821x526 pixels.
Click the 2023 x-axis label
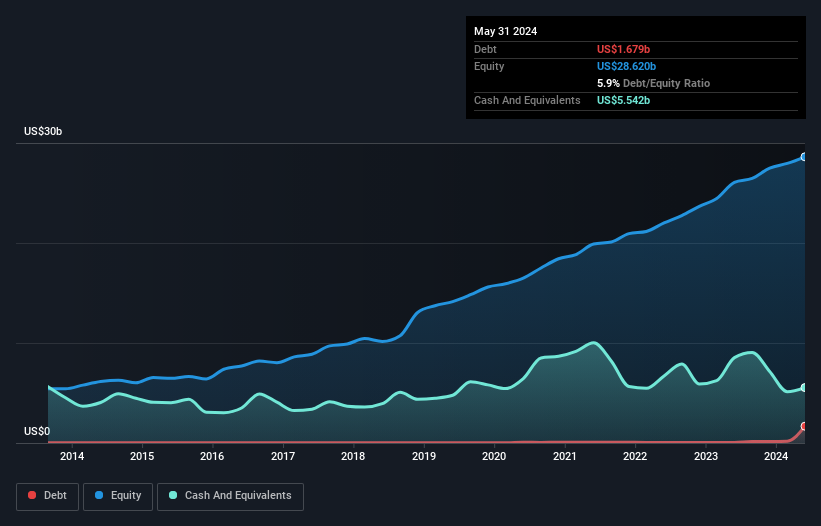tap(705, 456)
